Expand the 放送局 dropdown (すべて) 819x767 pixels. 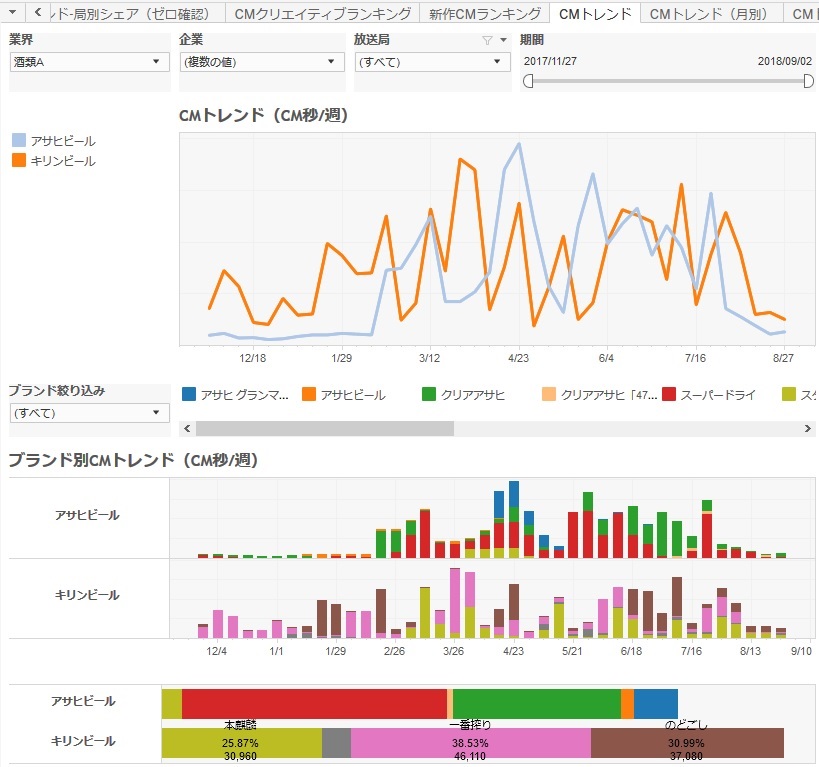(x=432, y=62)
